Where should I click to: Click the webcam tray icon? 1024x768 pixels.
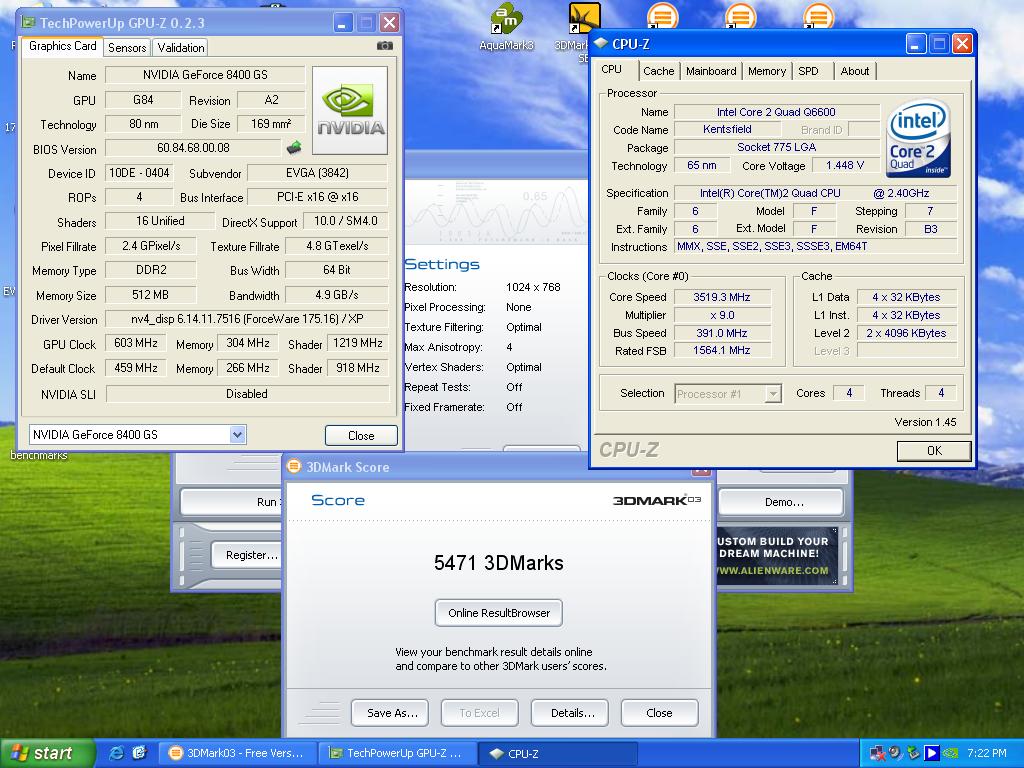[895, 753]
